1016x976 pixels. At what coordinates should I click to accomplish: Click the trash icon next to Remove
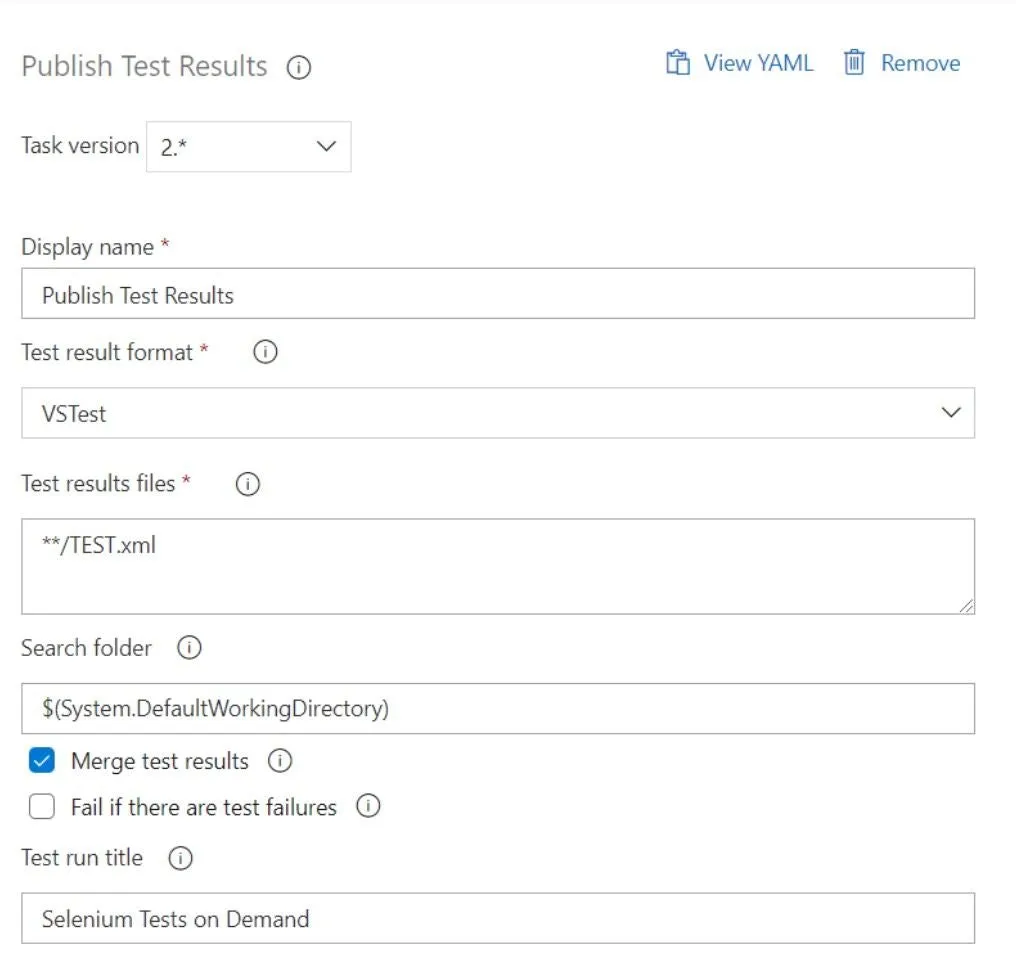click(855, 62)
